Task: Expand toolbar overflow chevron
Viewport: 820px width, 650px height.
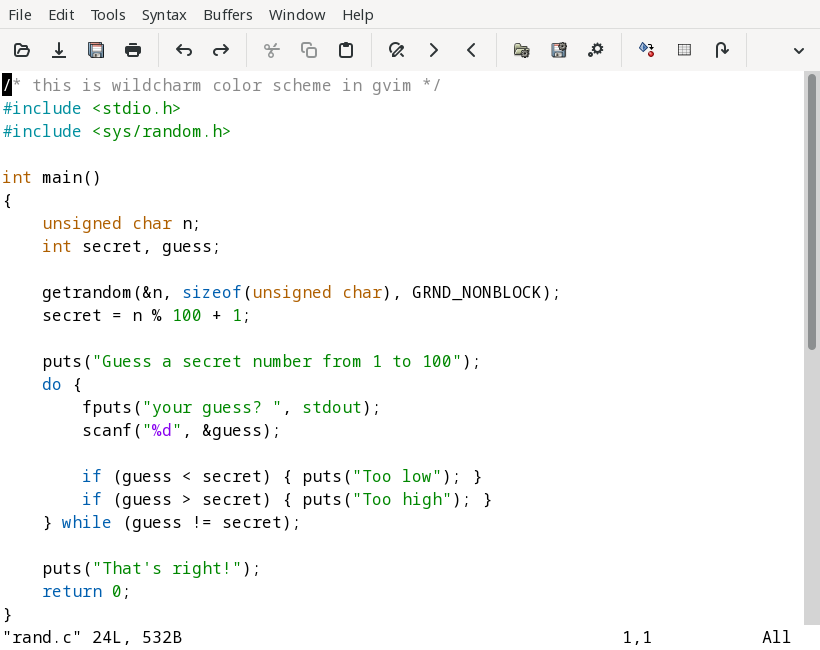Action: 799,51
